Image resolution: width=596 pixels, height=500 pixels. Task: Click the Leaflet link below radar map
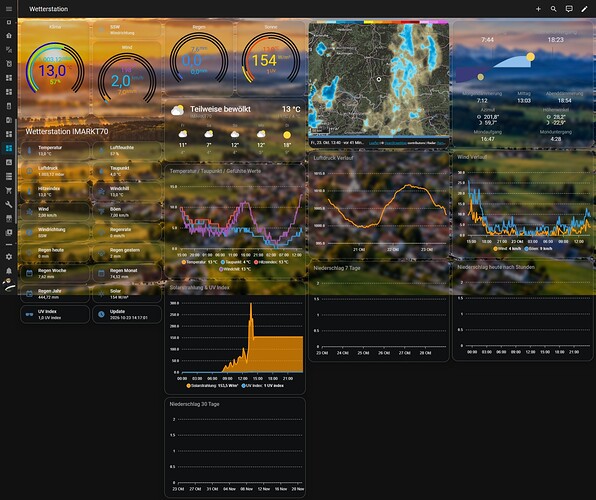coord(374,143)
